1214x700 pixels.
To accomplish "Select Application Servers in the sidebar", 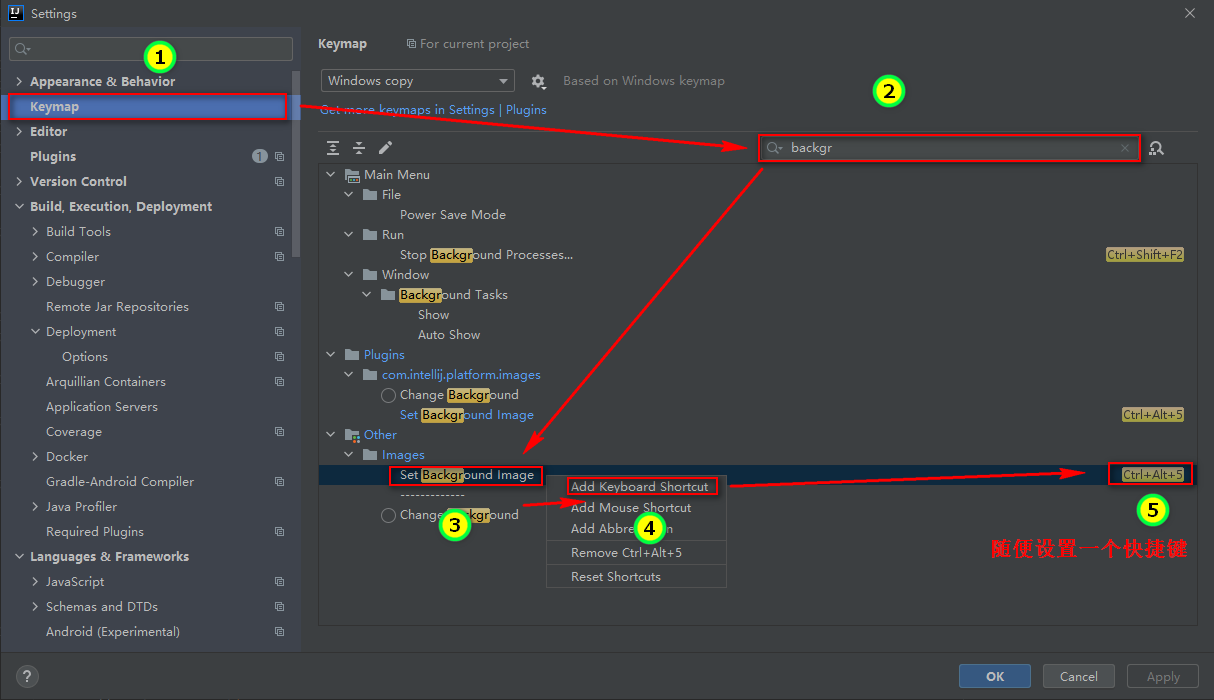I will [x=102, y=407].
